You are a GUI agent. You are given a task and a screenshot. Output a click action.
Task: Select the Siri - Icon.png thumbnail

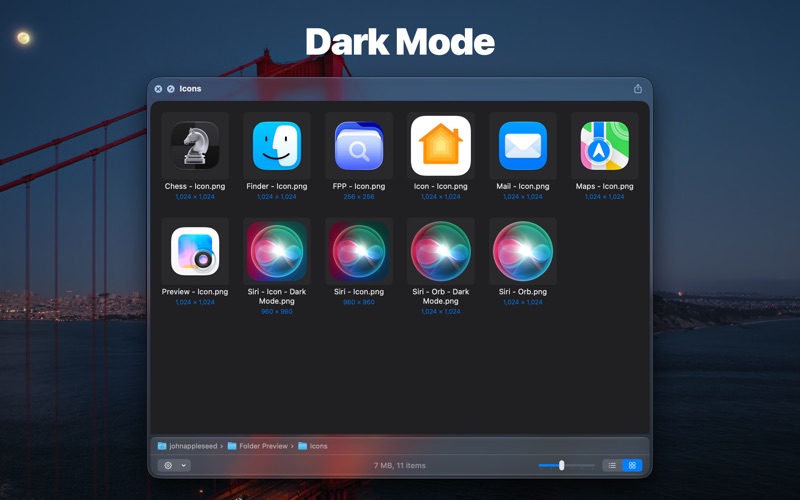coord(359,251)
